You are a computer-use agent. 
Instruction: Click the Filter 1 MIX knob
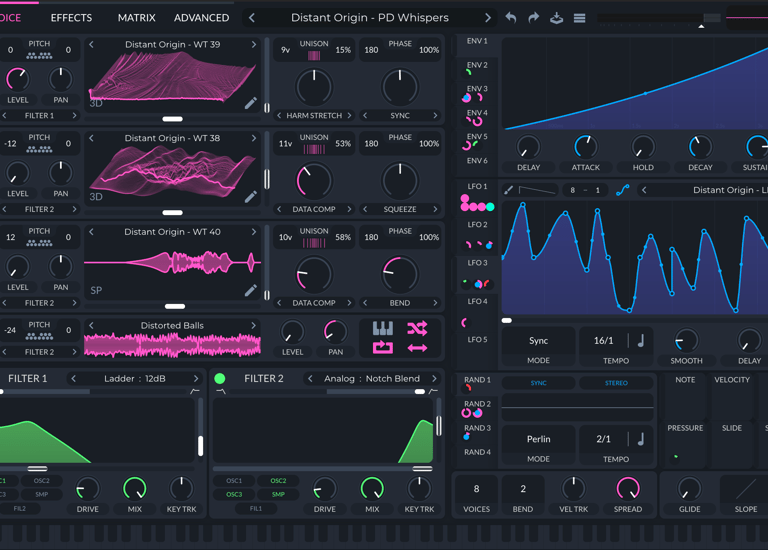pos(134,488)
